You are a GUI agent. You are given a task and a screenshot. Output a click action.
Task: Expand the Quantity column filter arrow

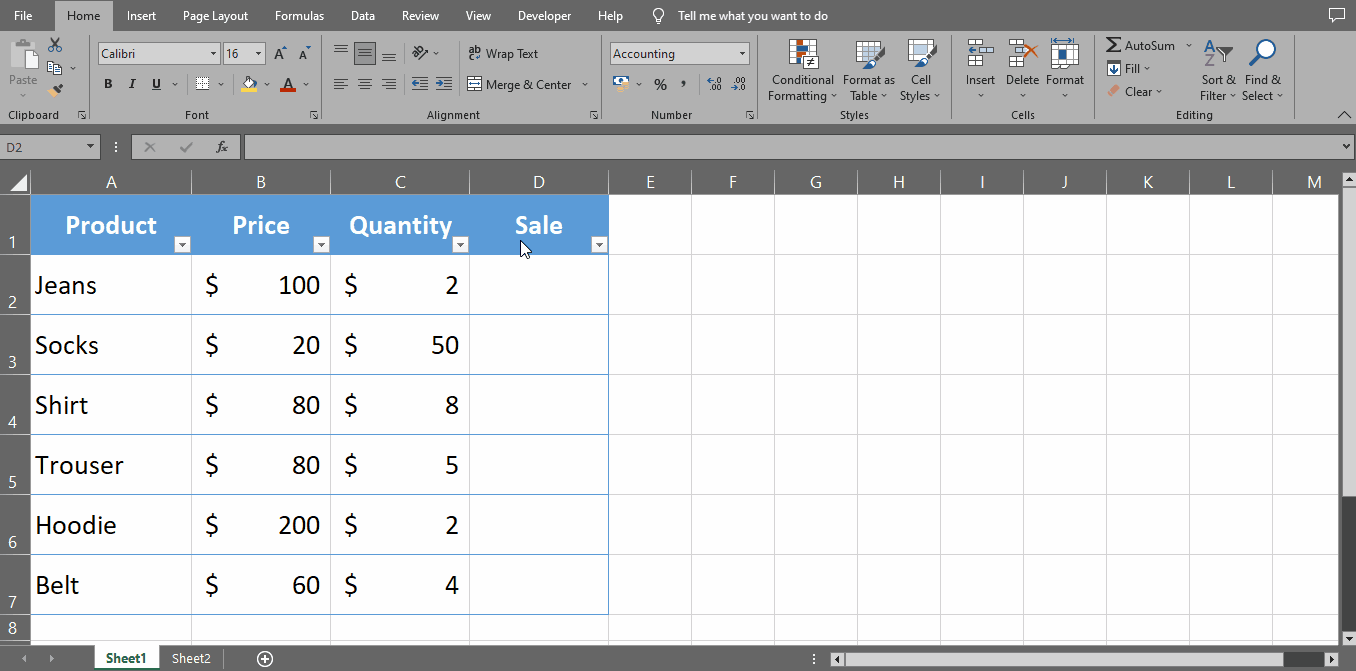click(x=460, y=244)
